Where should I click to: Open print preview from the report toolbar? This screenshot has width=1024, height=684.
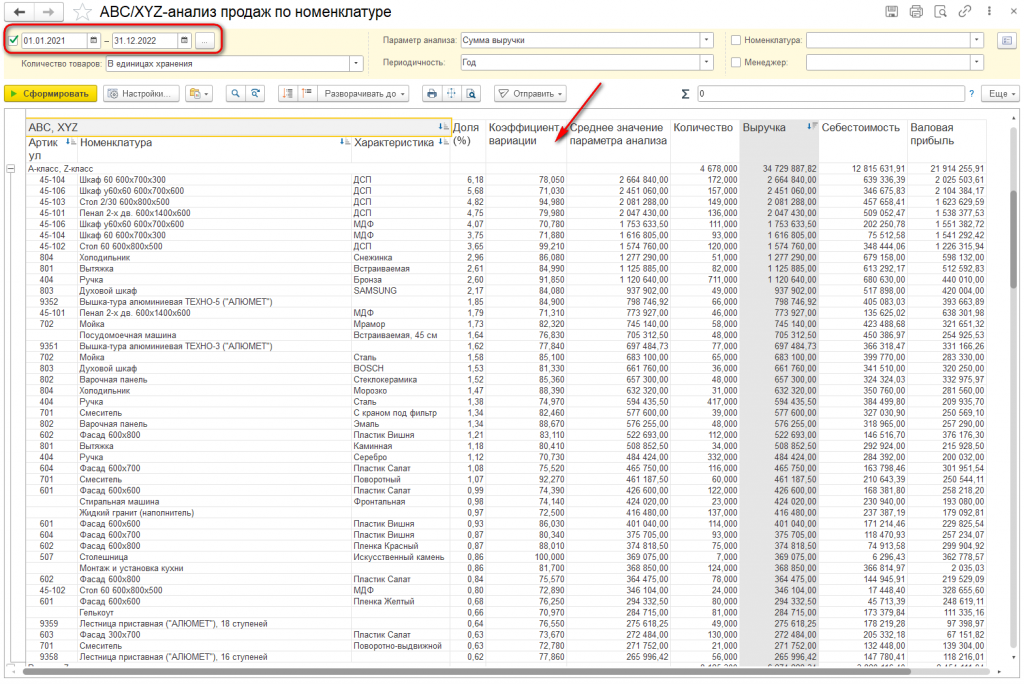pyautogui.click(x=471, y=94)
